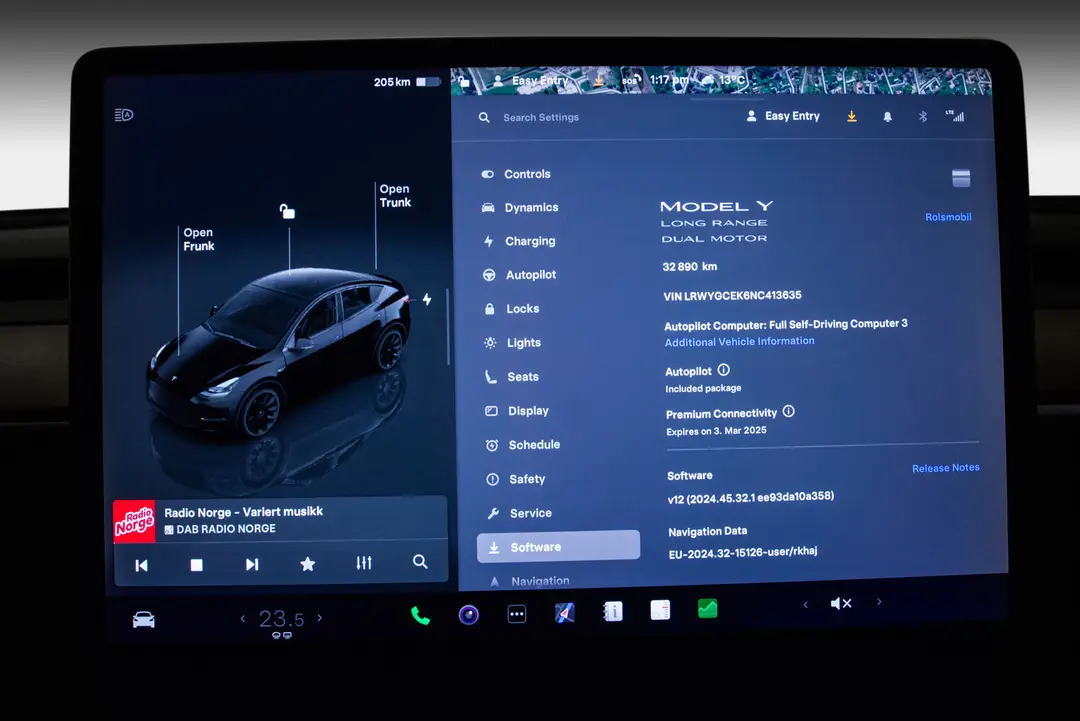This screenshot has width=1080, height=721.
Task: Go to Seats settings
Action: pyautogui.click(x=512, y=377)
